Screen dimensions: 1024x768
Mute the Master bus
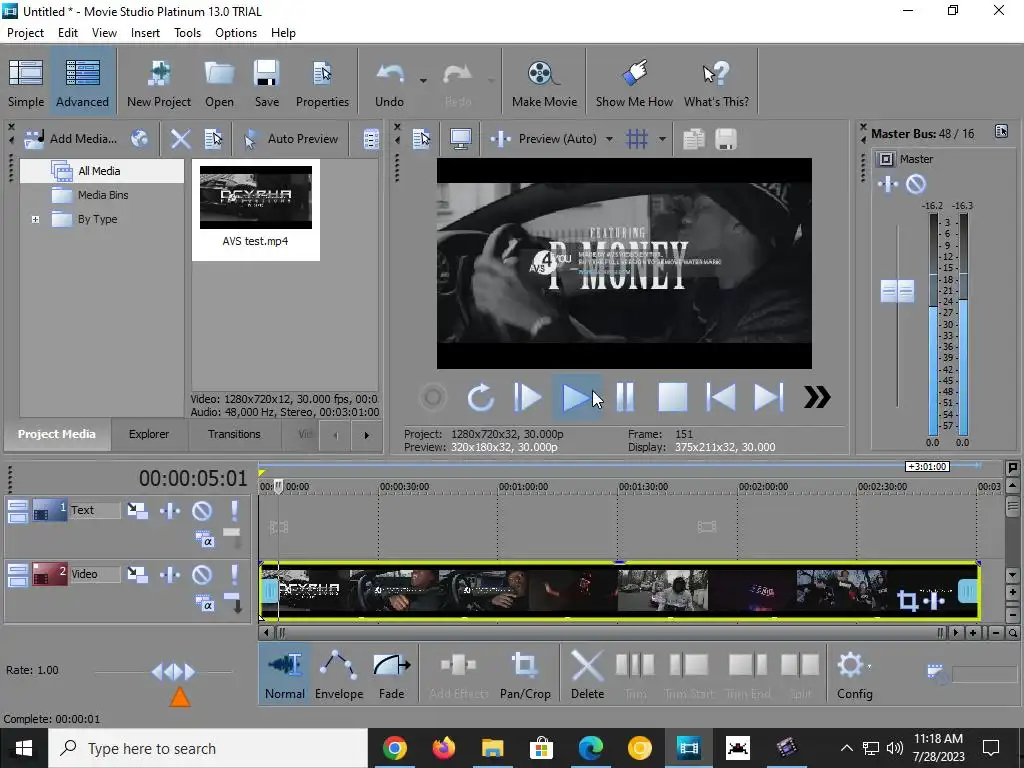coord(916,184)
